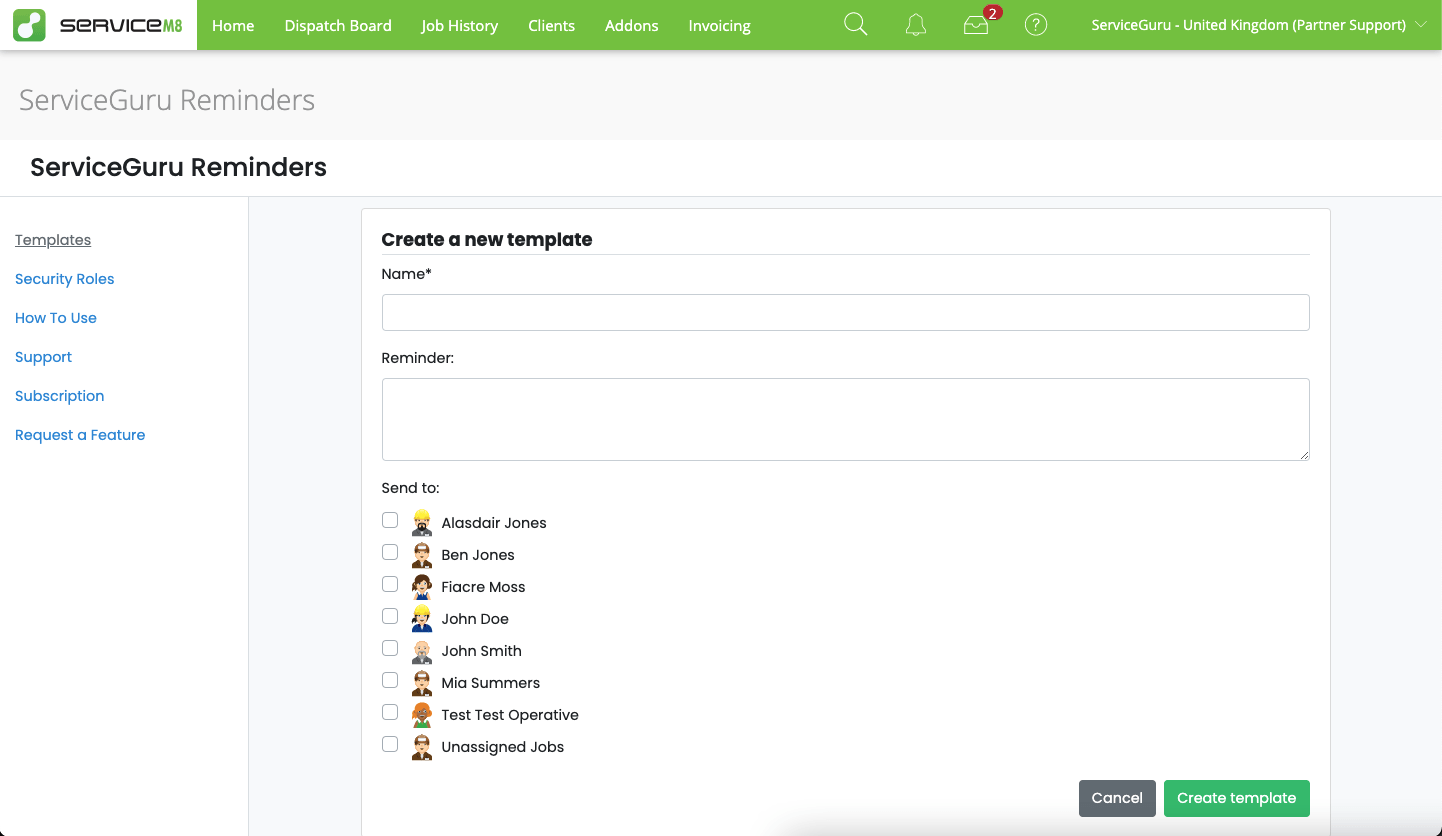Image resolution: width=1442 pixels, height=836 pixels.
Task: Tick the Fiacre Moss checkbox
Action: click(x=390, y=584)
